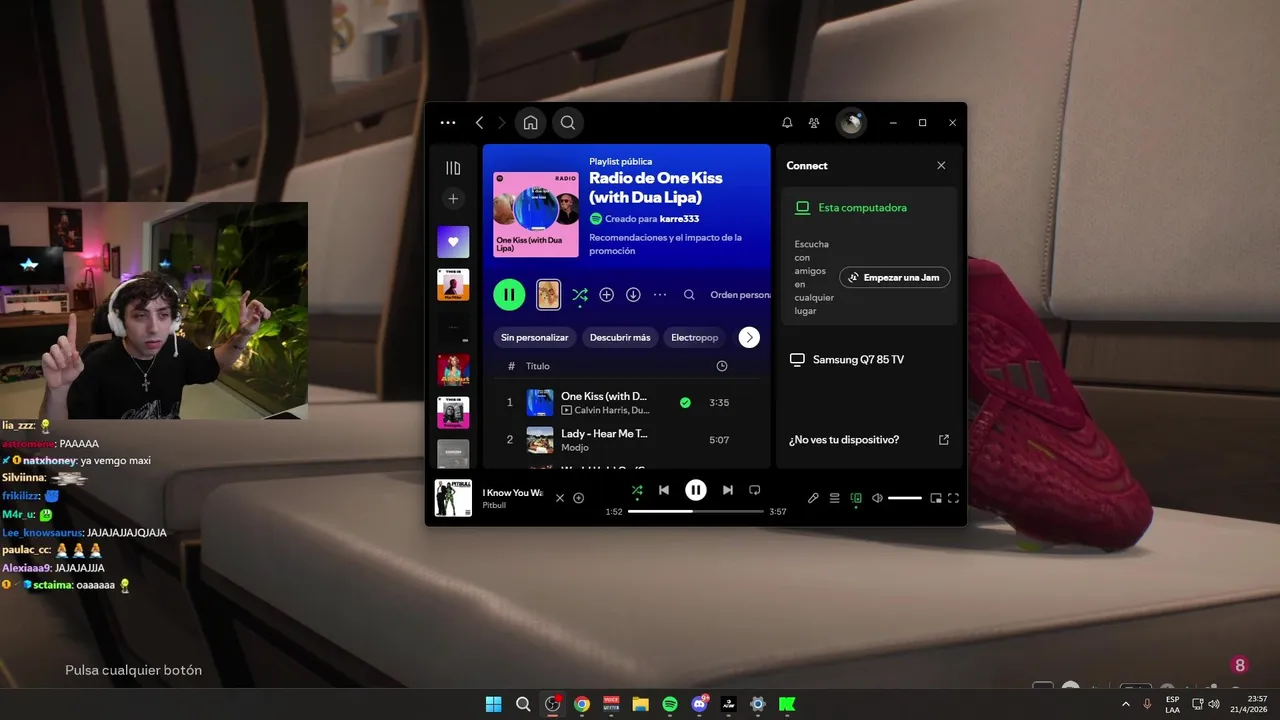Viewport: 1280px width, 720px height.
Task: Toggle shuffle in the player bar
Action: (637, 490)
